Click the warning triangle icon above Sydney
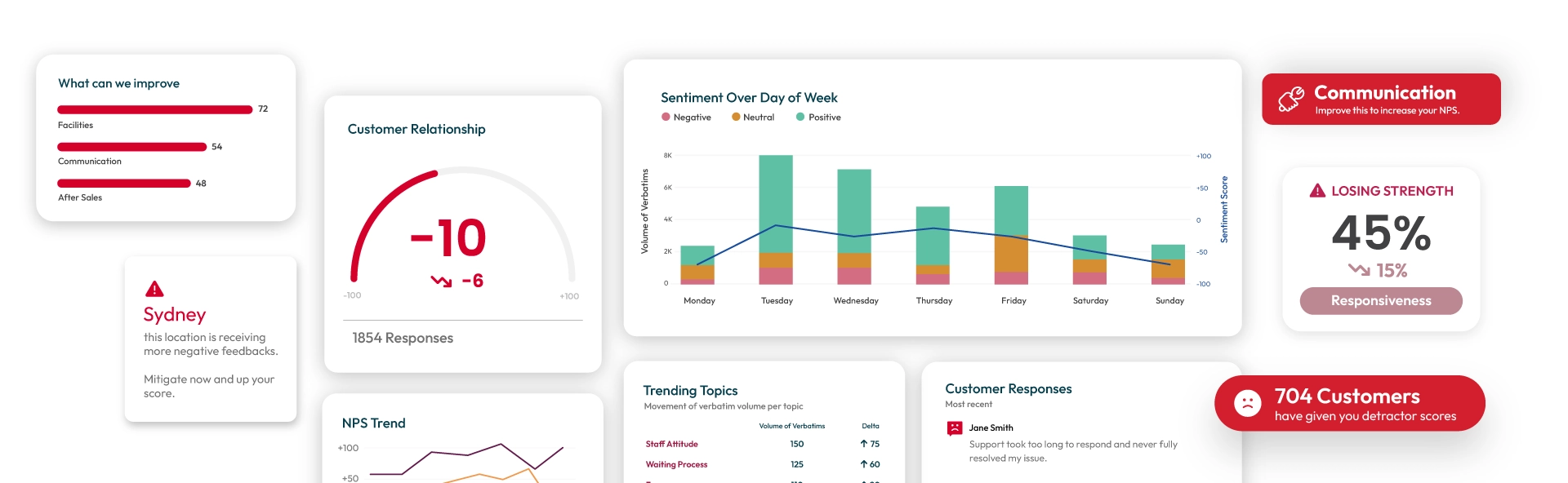Viewport: 1568px width, 483px height. pos(154,289)
